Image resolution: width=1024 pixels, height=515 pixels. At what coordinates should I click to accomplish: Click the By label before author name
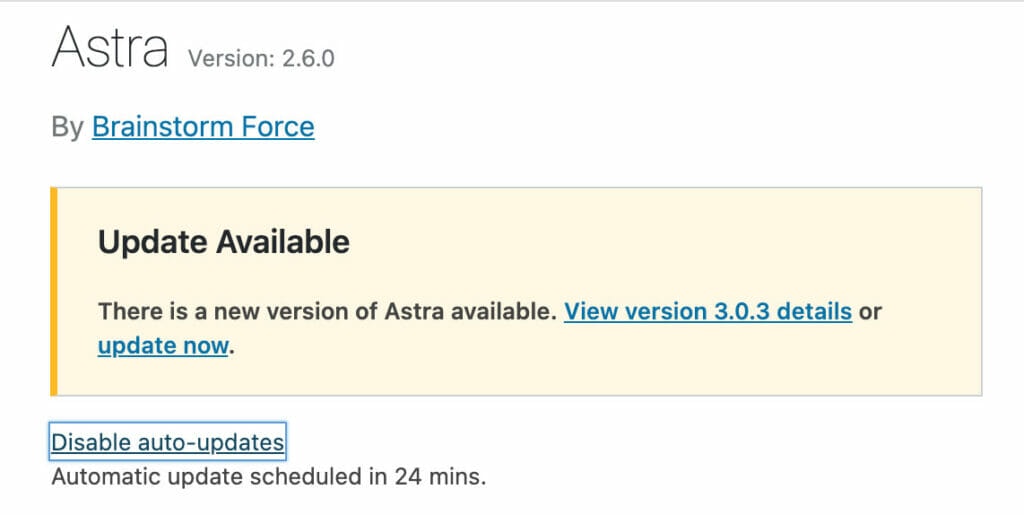point(67,127)
